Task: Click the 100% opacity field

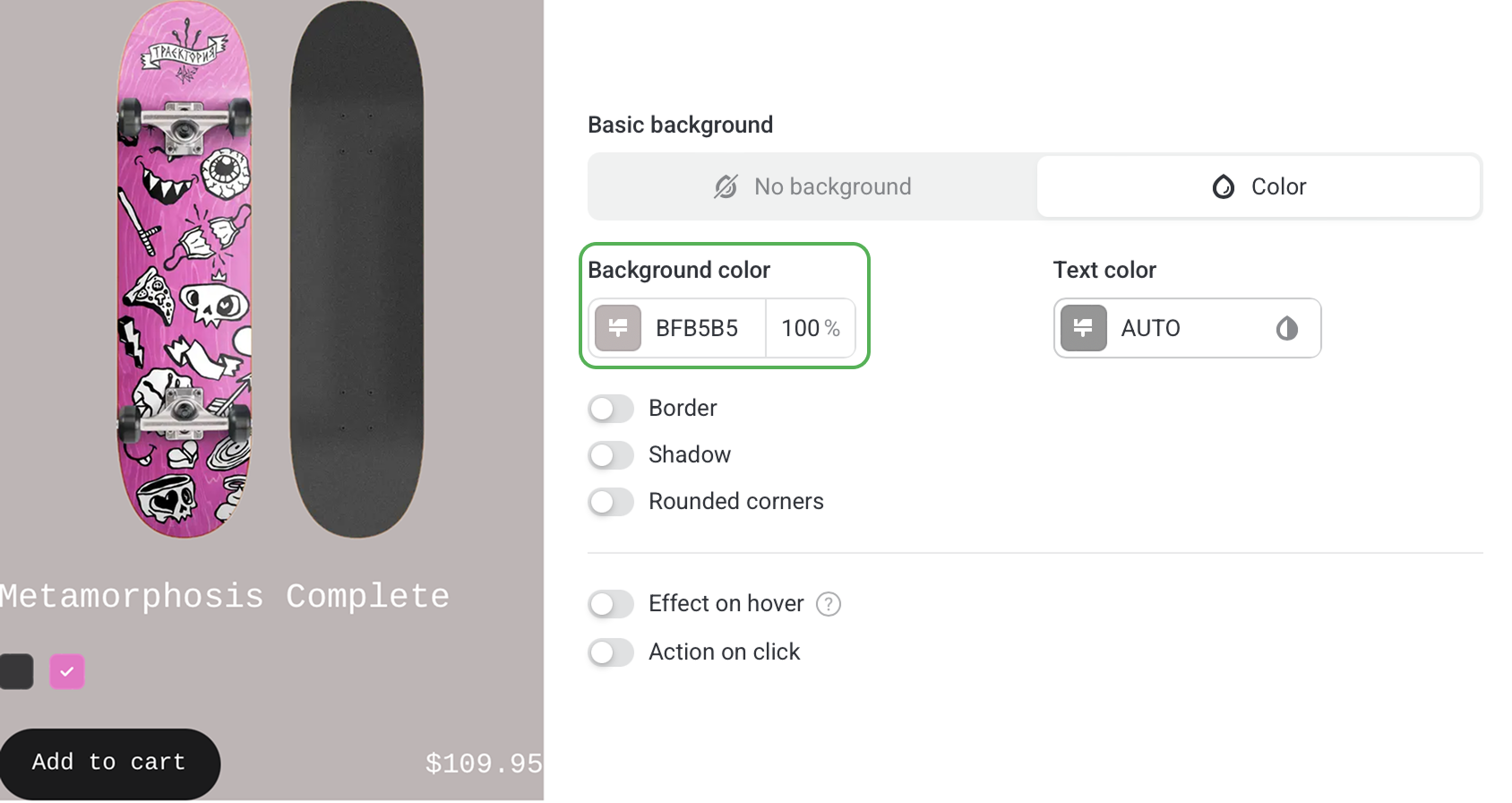Action: coord(810,328)
